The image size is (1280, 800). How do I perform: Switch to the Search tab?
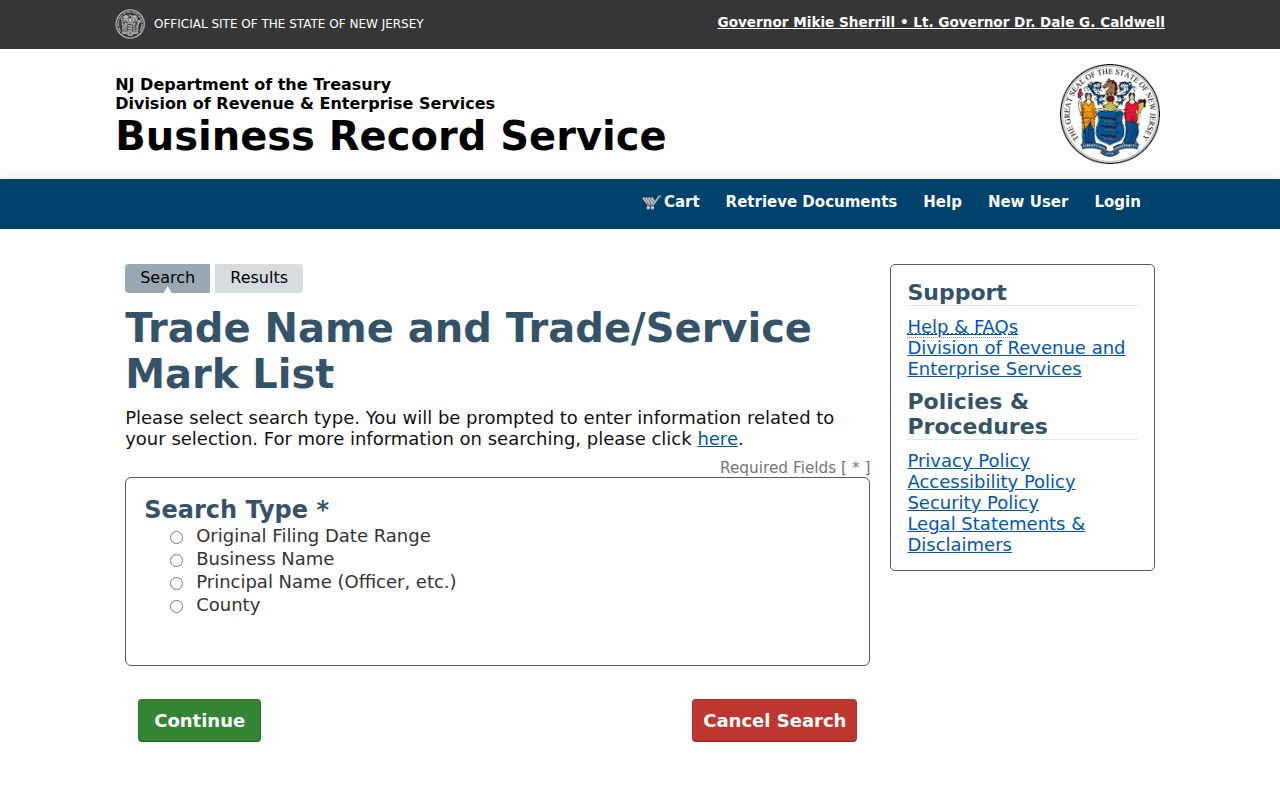(167, 278)
